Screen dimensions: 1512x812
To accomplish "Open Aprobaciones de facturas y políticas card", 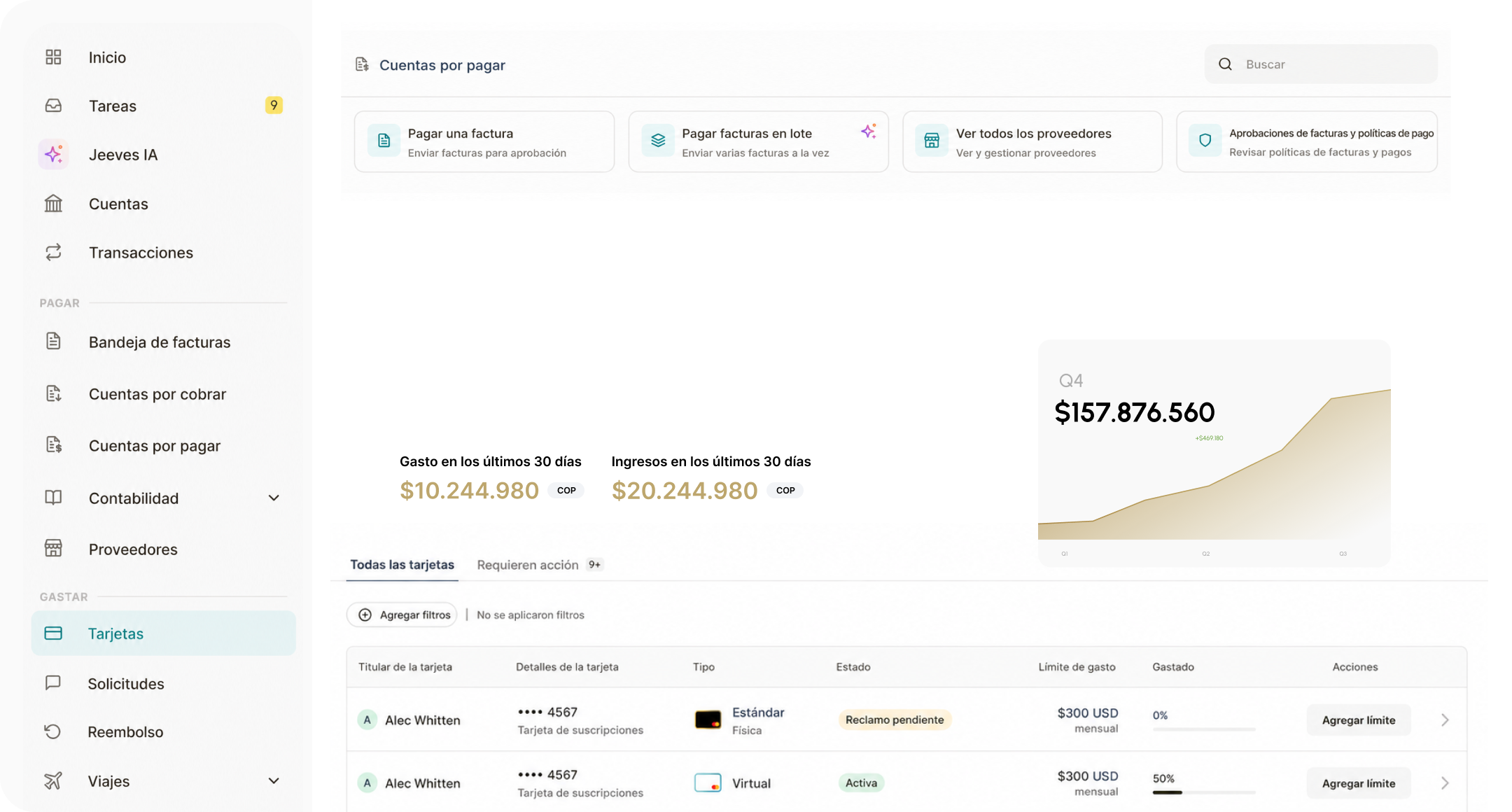I will [x=1307, y=141].
